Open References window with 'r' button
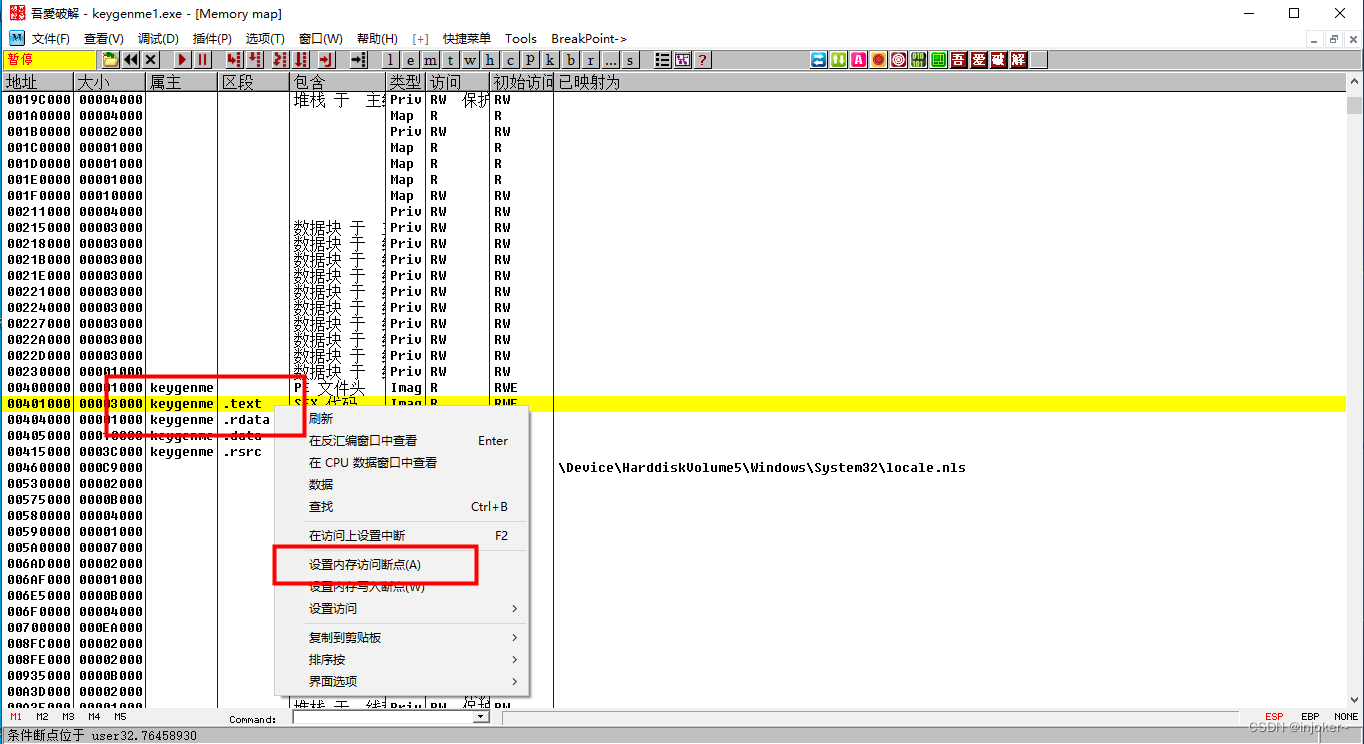The height and width of the screenshot is (744, 1364). coord(590,60)
